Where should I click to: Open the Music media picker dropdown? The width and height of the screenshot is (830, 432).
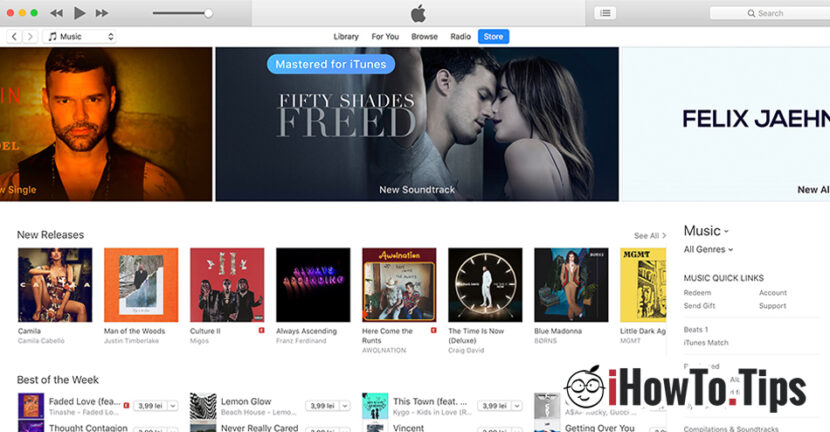[x=80, y=37]
